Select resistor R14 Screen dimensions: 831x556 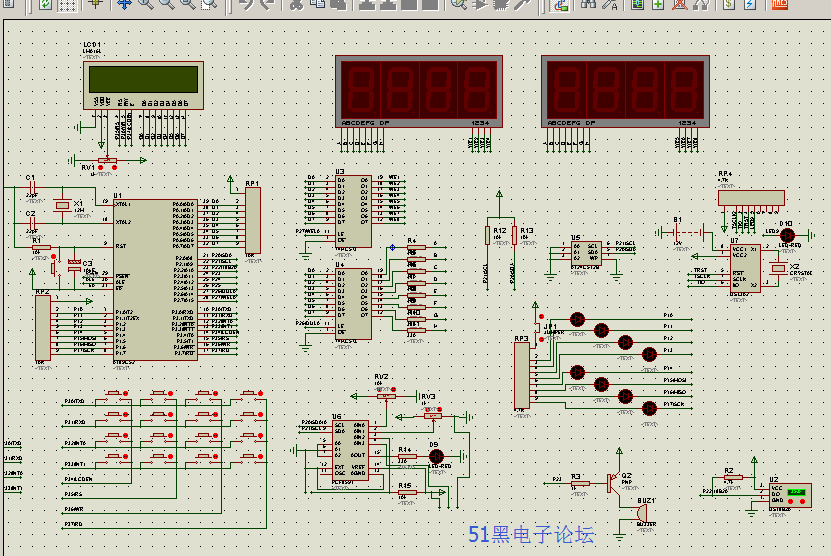(x=407, y=456)
